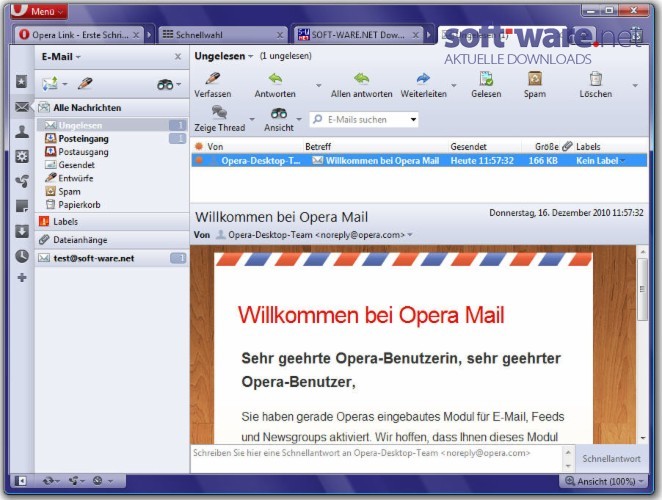Sort messages by Gesendet column
This screenshot has width=662, height=500.
click(485, 147)
